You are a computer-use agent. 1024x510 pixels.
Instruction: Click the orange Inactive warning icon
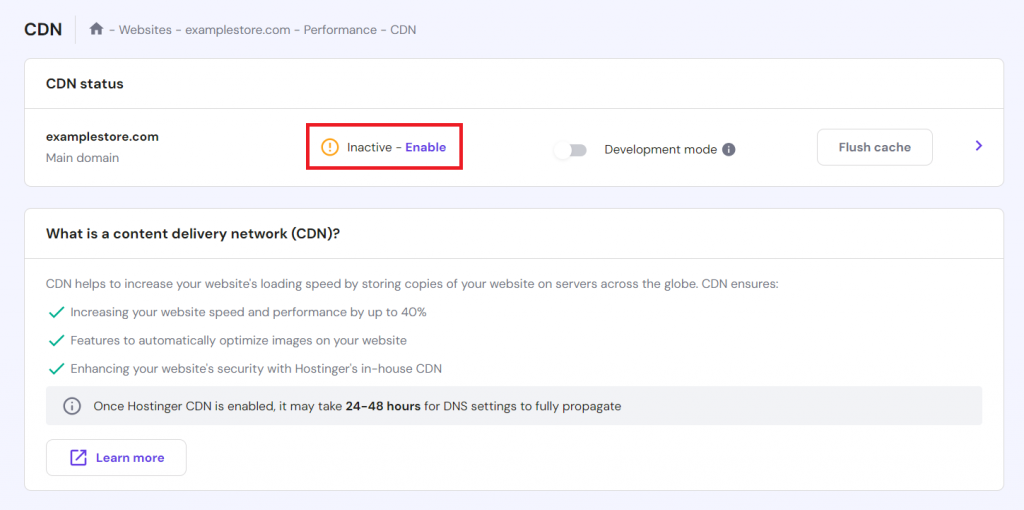(330, 147)
